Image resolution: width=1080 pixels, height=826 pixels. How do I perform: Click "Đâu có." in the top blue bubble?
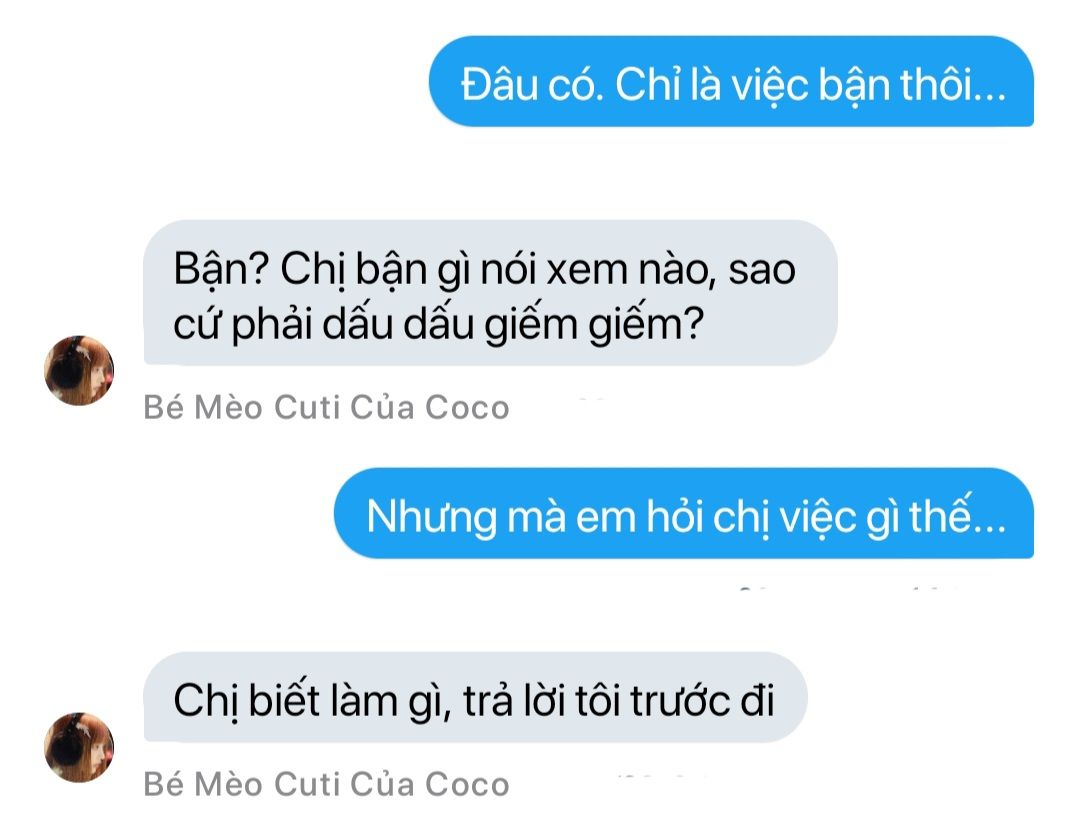[x=532, y=85]
